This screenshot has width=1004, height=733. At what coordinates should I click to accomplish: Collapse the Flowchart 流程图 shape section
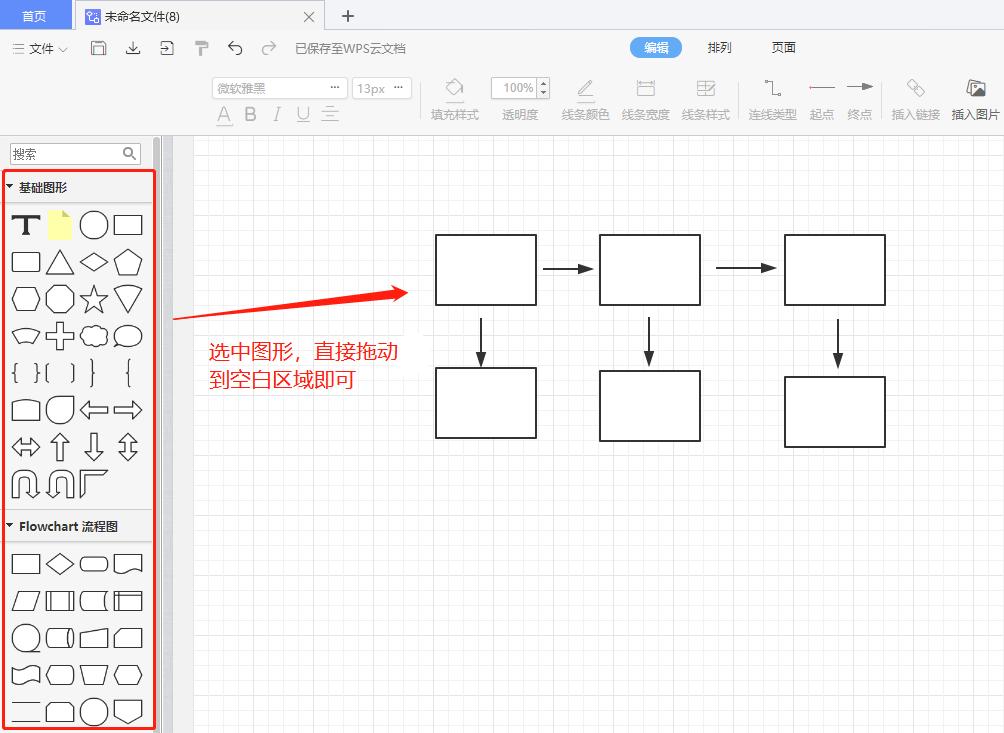tap(10, 525)
